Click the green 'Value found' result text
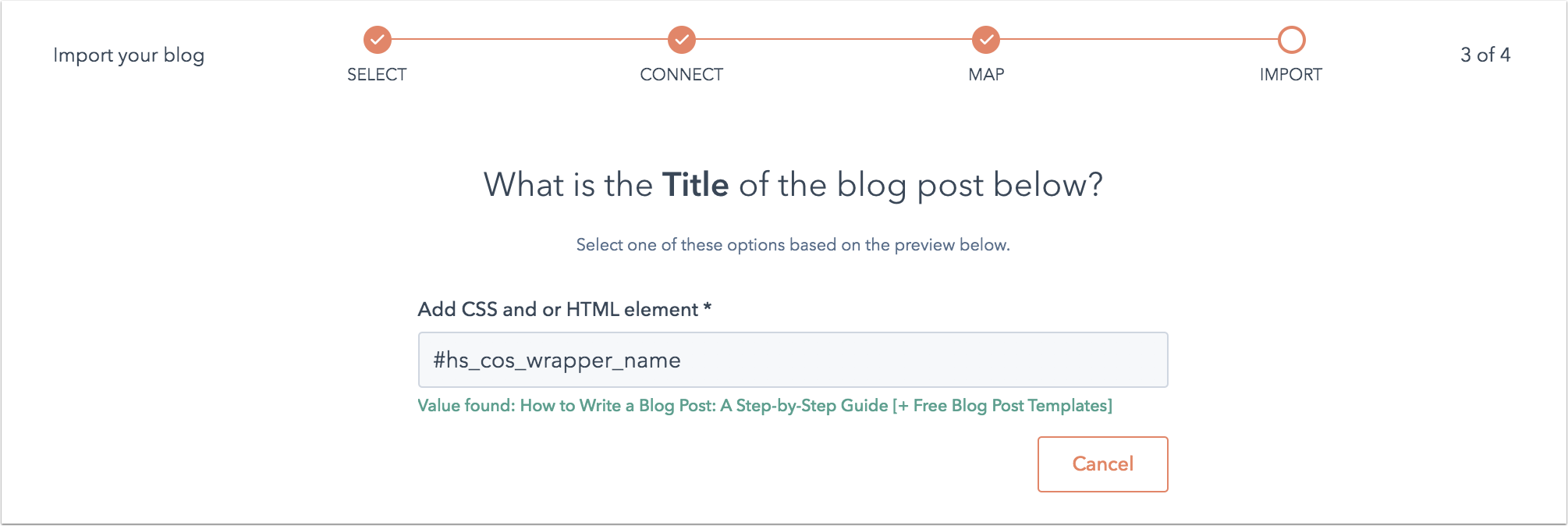The height and width of the screenshot is (526, 1568). pyautogui.click(x=764, y=406)
